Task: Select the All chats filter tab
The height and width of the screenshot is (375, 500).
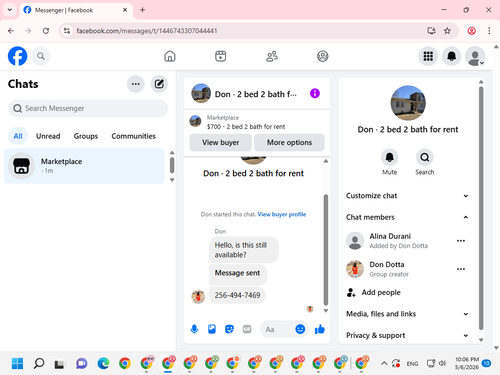Action: point(18,136)
